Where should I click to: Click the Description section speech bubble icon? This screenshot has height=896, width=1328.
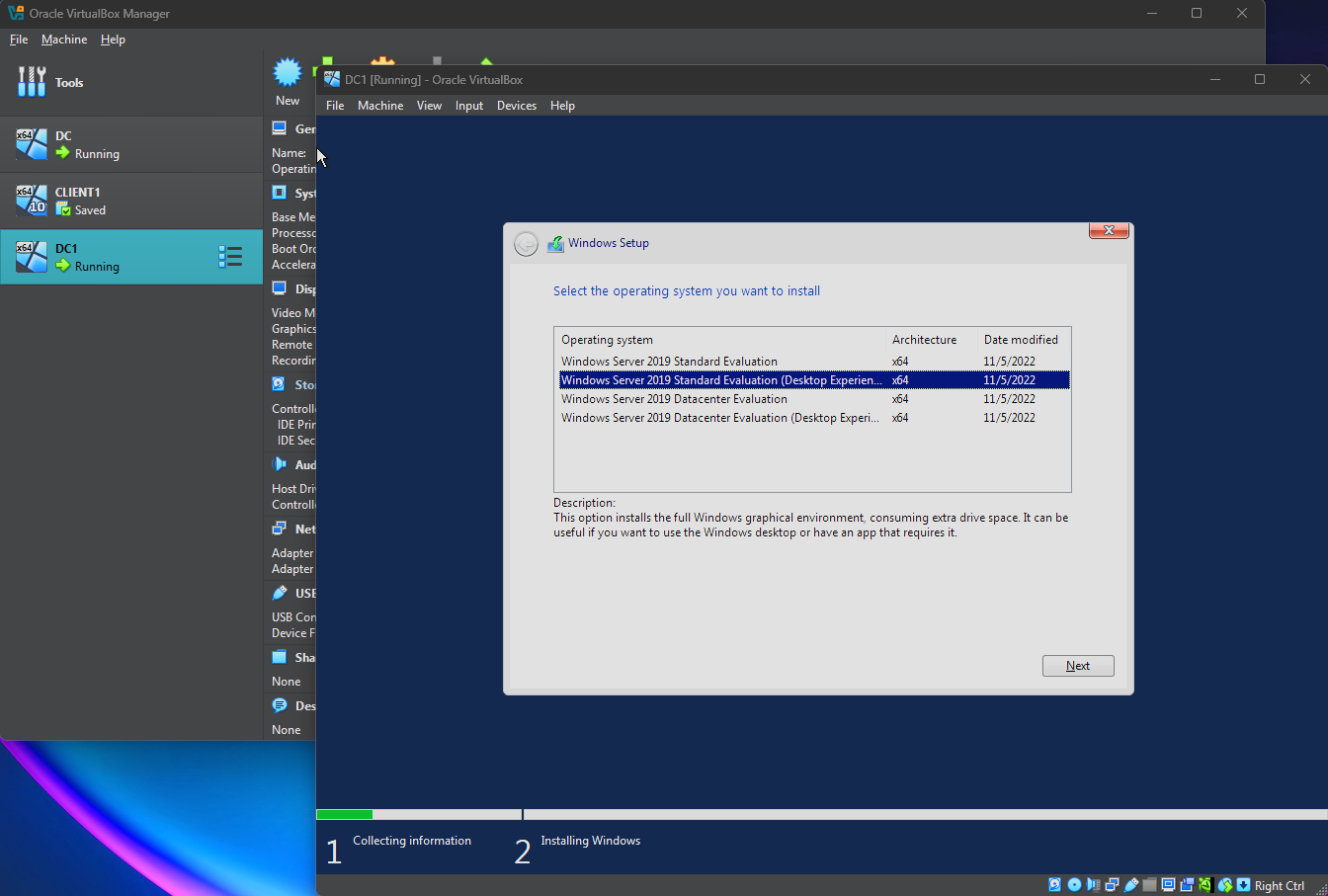tap(280, 705)
